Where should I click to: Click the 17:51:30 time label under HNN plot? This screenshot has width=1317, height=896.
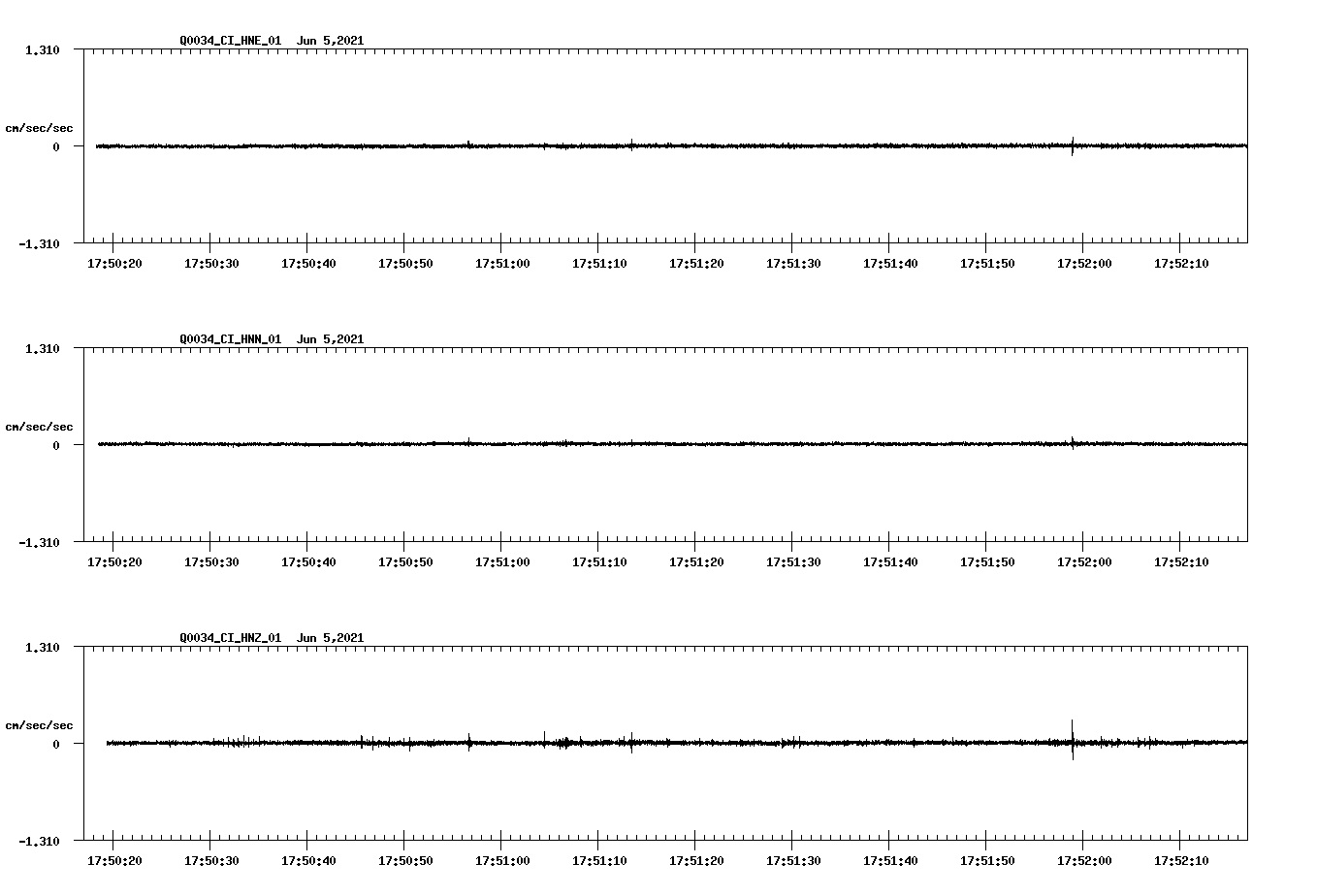793,562
